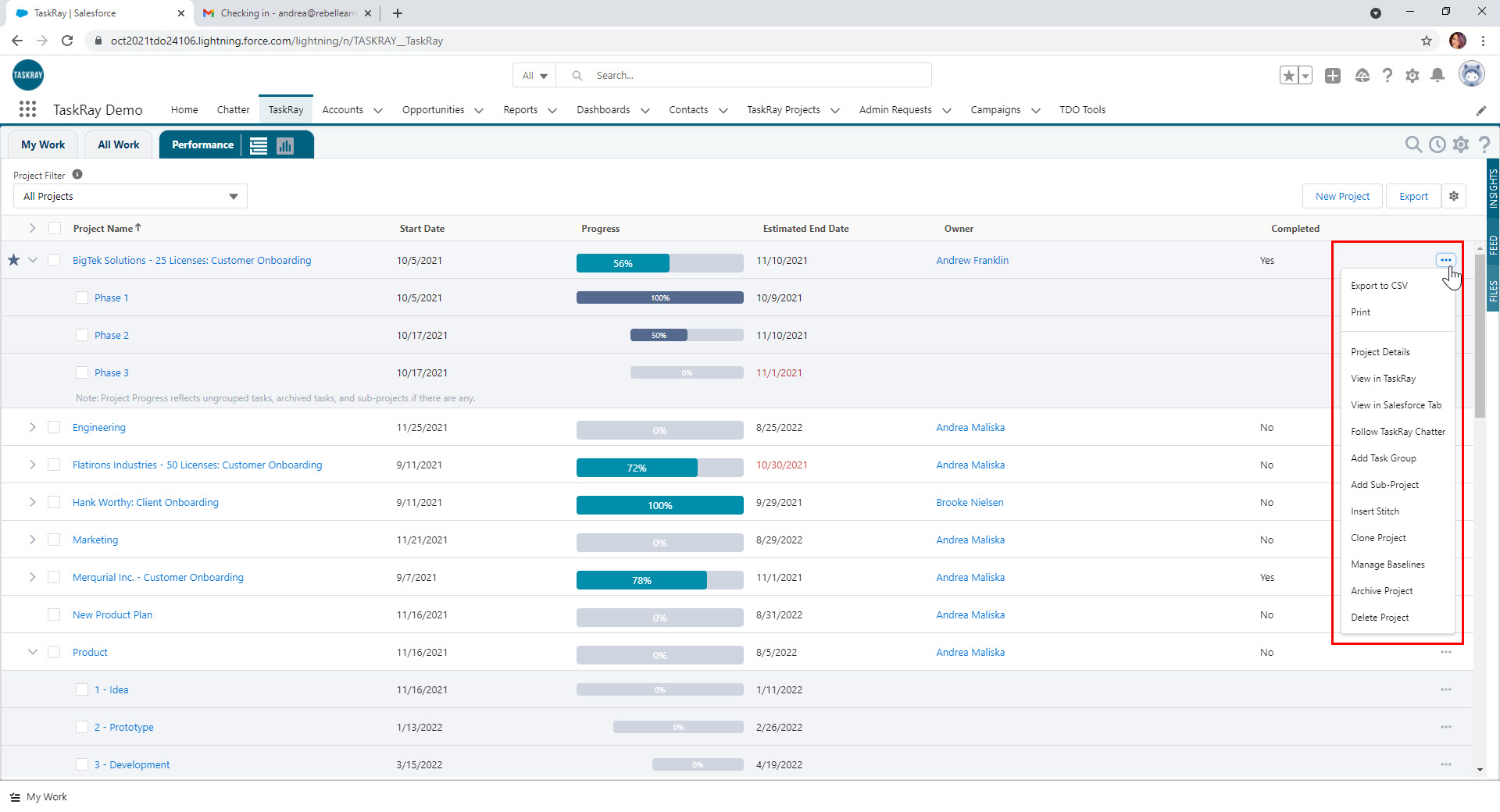This screenshot has width=1500, height=812.
Task: Edit navigation bar with pencil icon
Action: click(1481, 110)
